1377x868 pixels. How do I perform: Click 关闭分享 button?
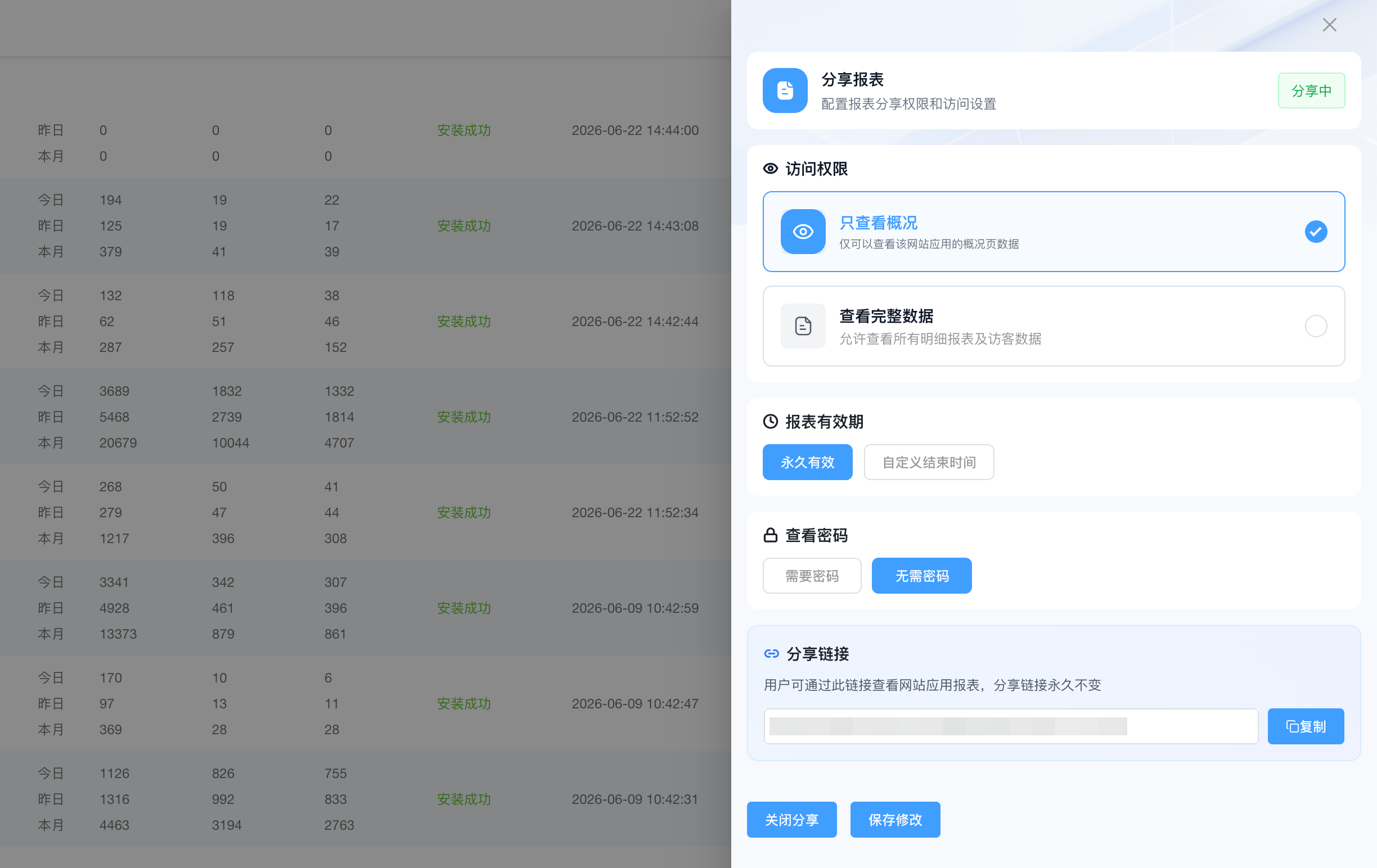click(x=791, y=820)
